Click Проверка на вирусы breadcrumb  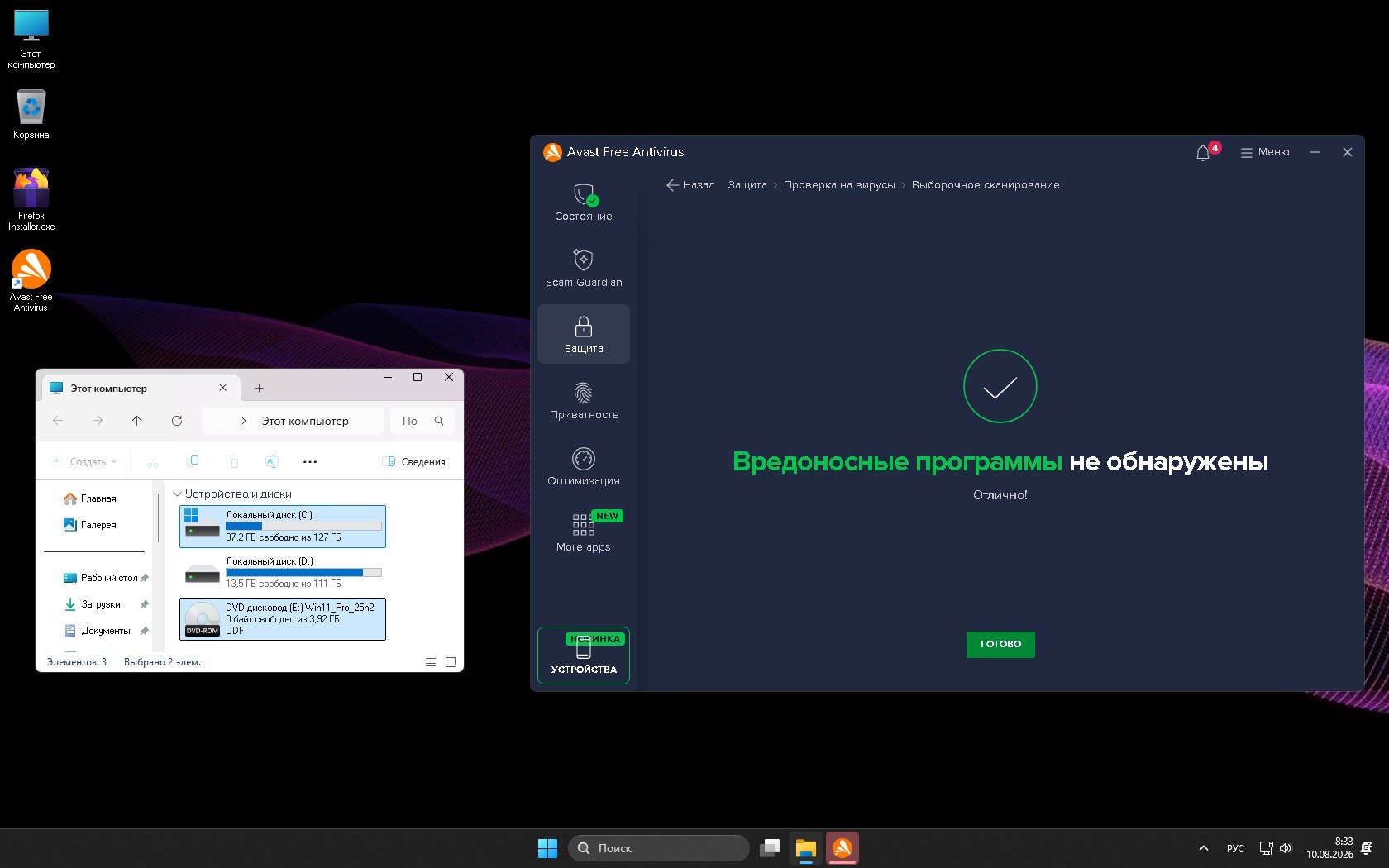coord(839,185)
